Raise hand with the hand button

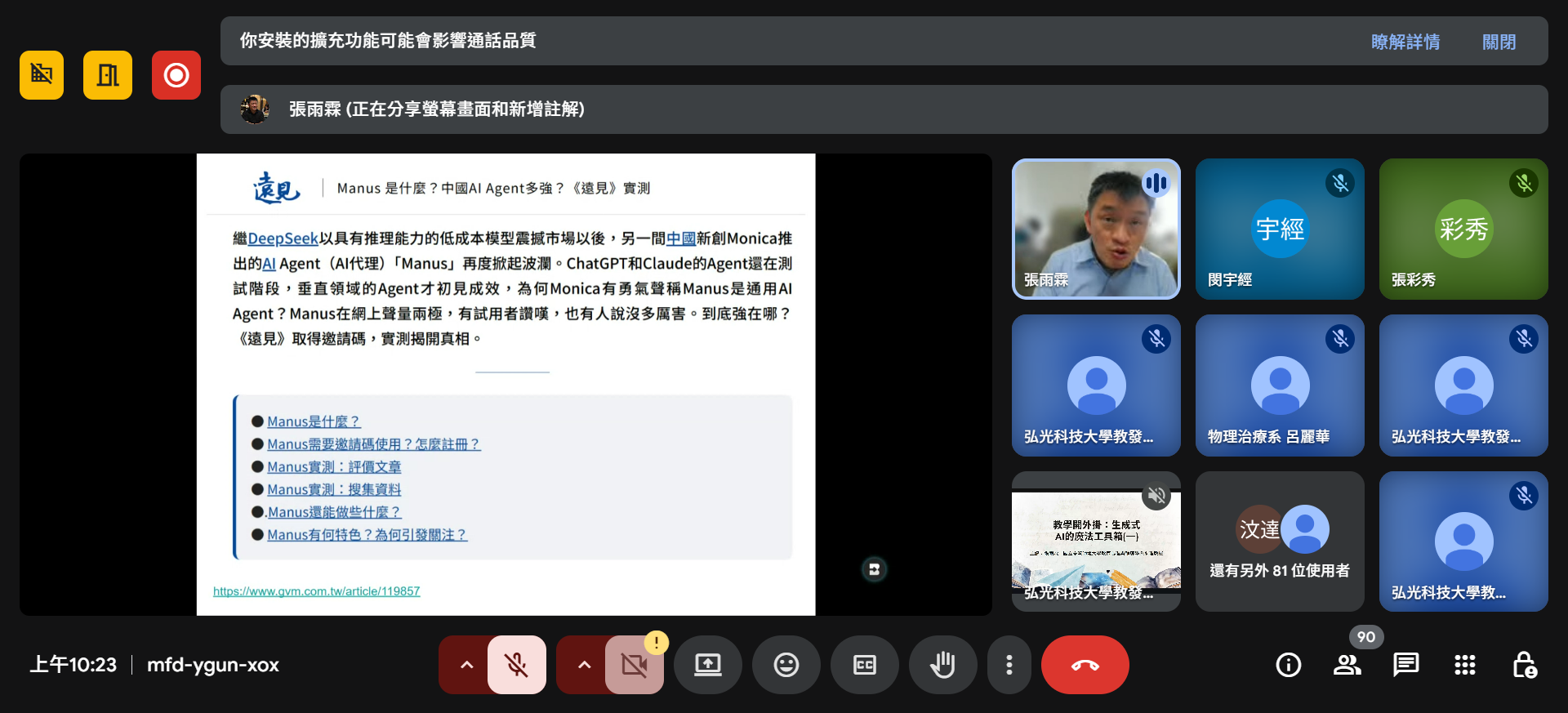point(943,665)
